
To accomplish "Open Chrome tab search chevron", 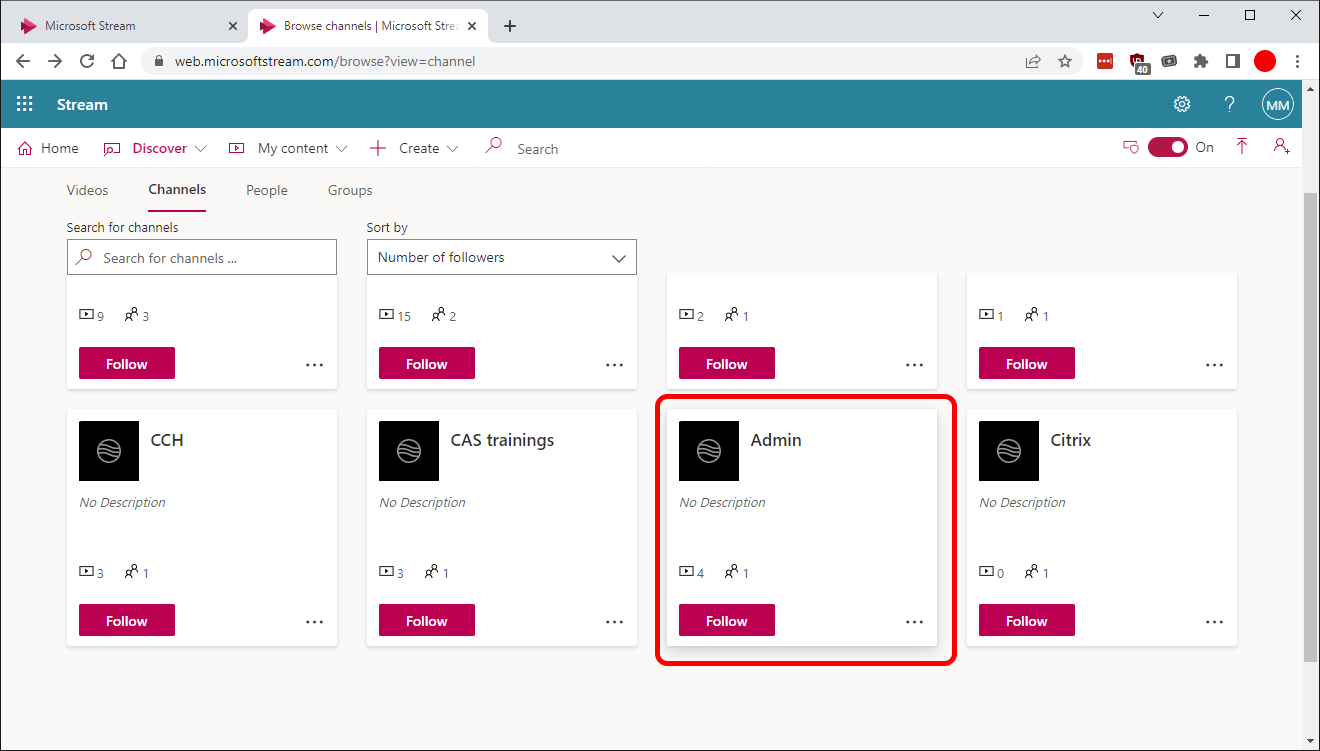I will tap(1158, 15).
